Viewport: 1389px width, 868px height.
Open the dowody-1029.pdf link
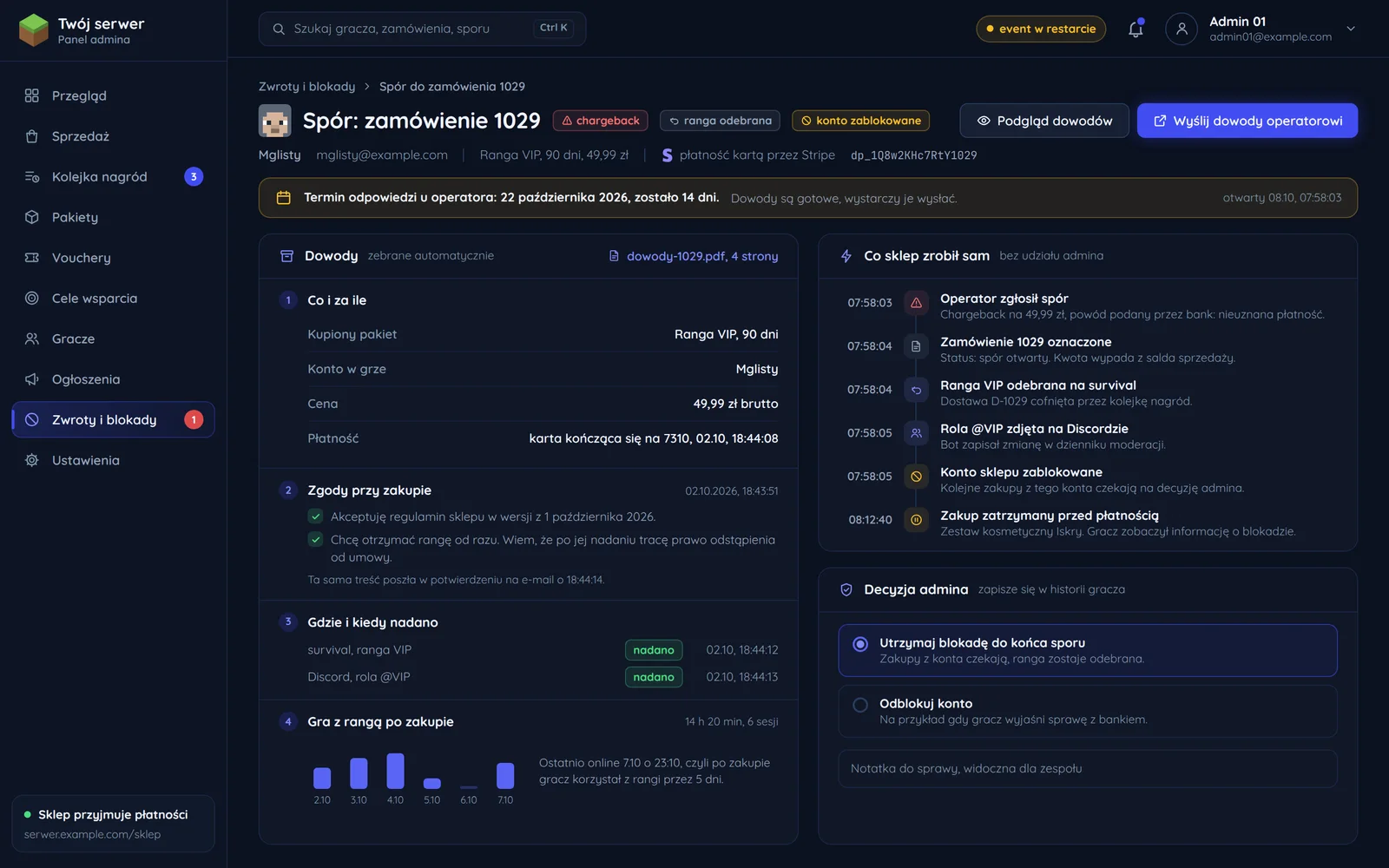[694, 256]
